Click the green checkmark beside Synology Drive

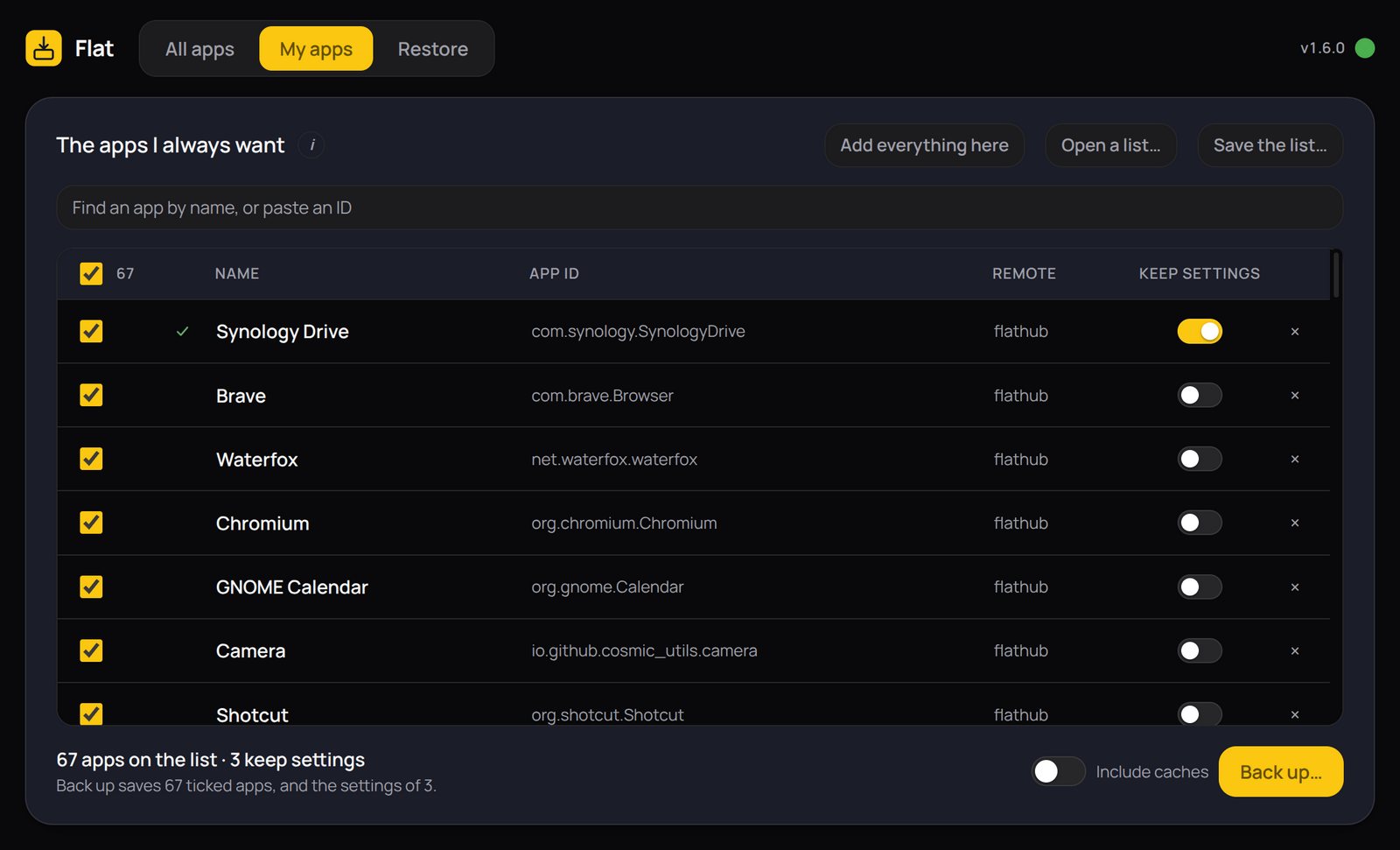click(182, 332)
